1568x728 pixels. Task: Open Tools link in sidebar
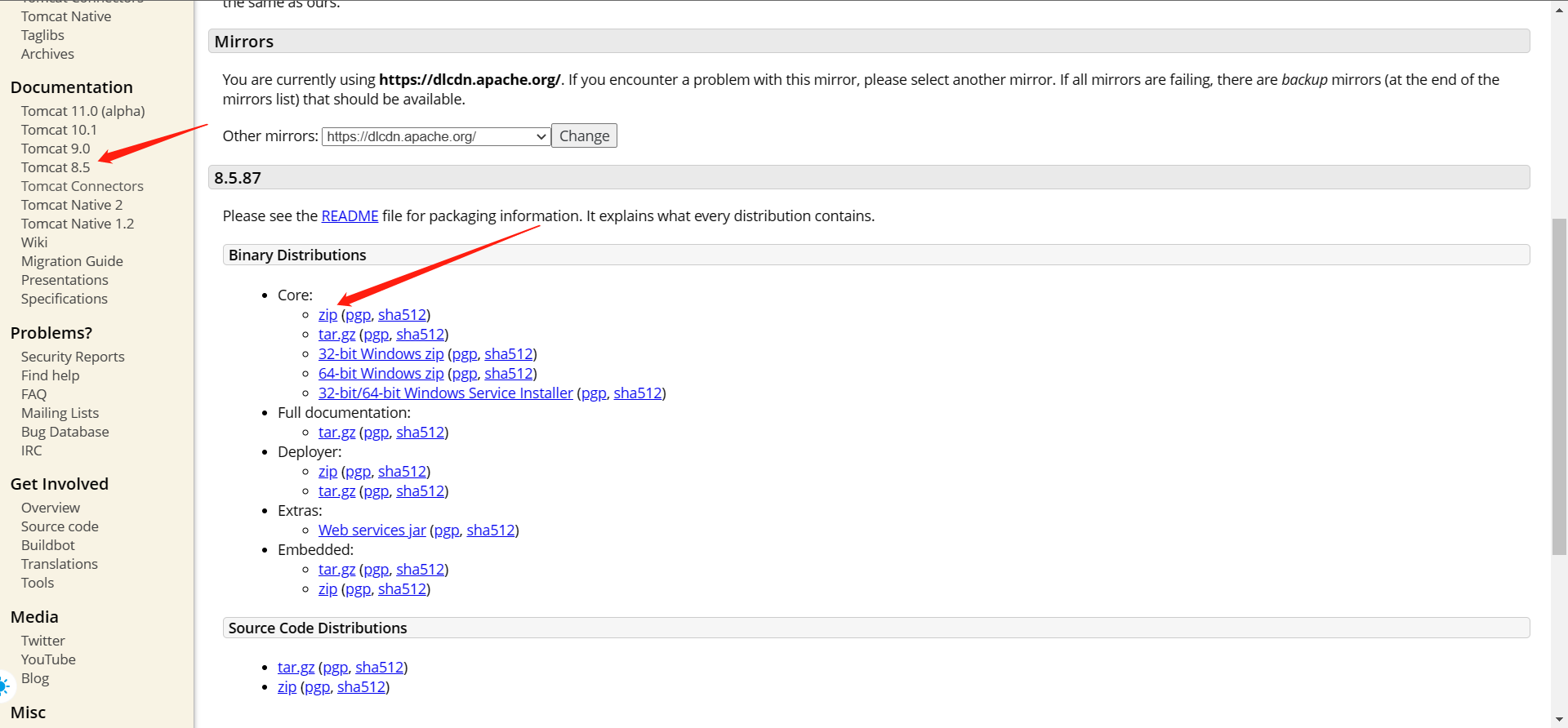(38, 583)
